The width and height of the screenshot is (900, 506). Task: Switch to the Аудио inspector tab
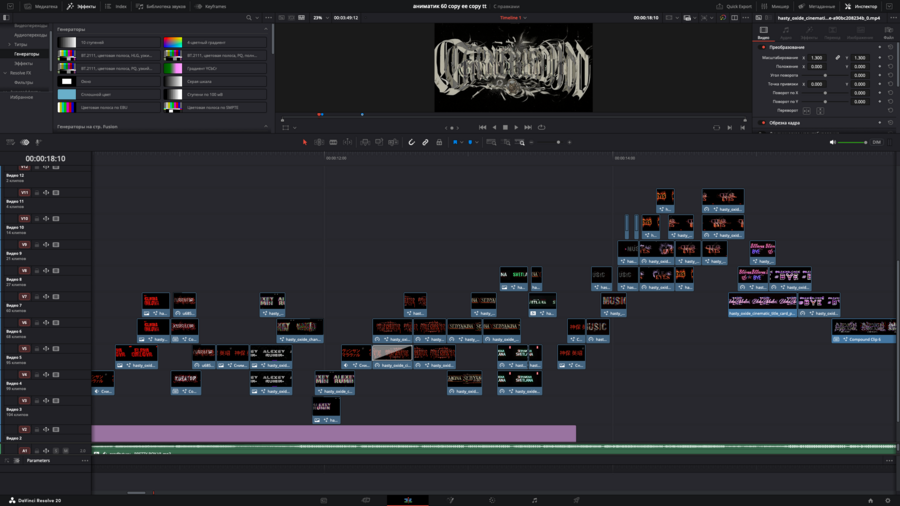[x=786, y=34]
